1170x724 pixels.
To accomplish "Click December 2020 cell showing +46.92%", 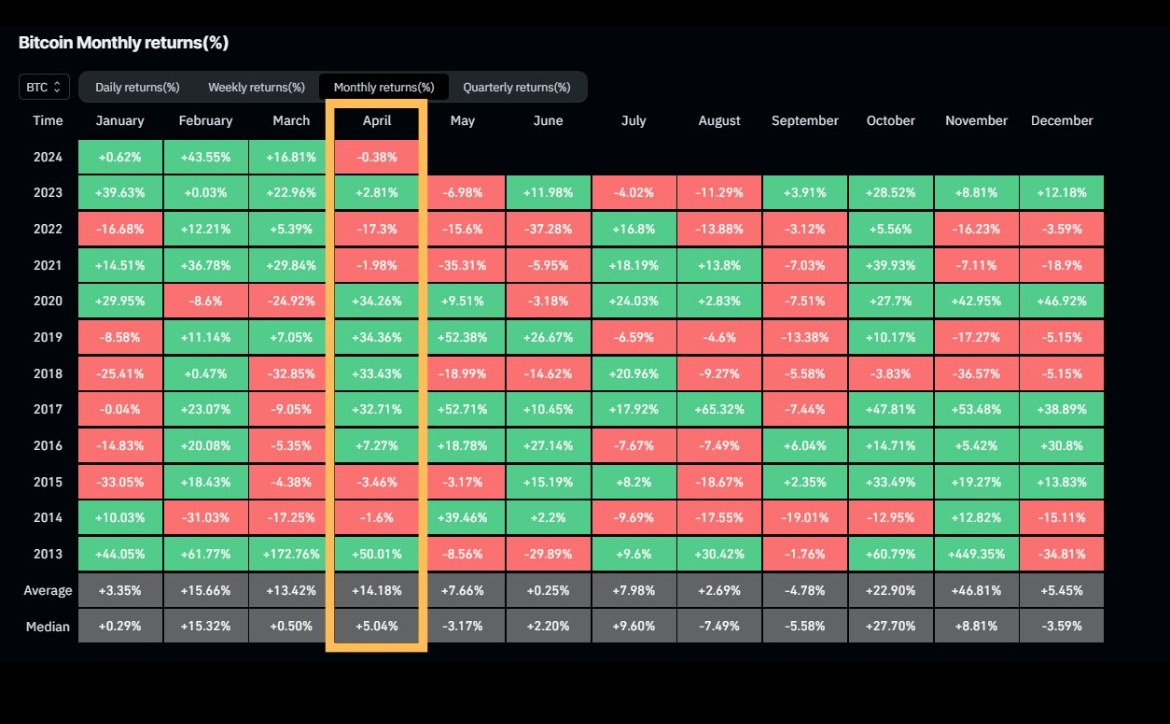I will pos(1061,301).
